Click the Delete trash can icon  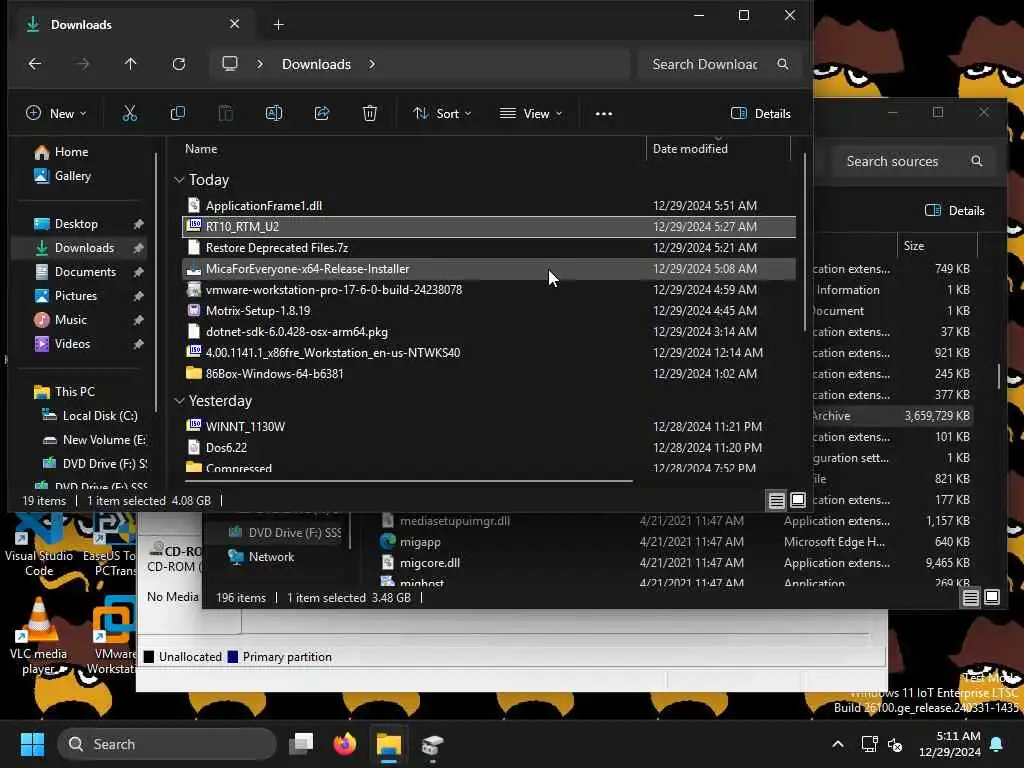(x=370, y=114)
